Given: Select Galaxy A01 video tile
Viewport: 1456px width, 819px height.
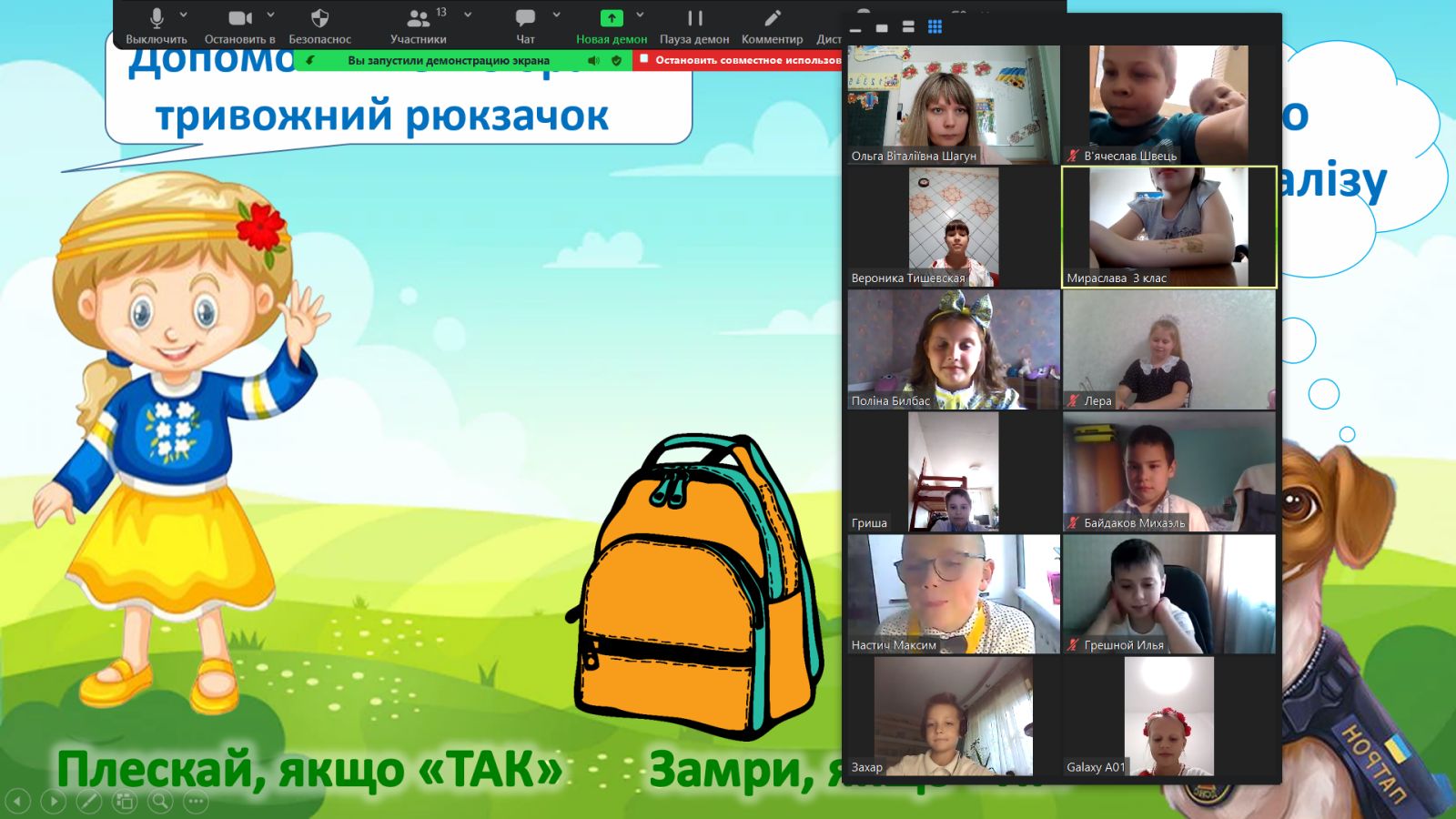Looking at the screenshot, I should pyautogui.click(x=1169, y=716).
